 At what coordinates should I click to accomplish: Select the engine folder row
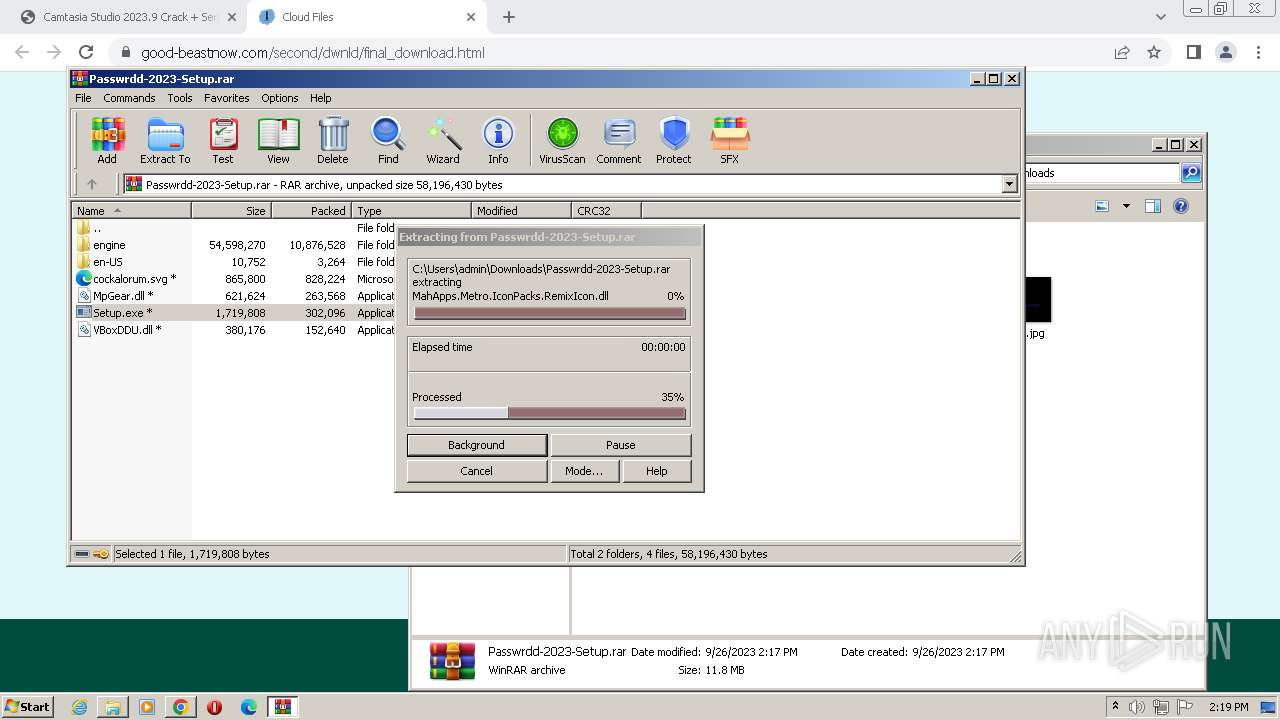click(235, 245)
